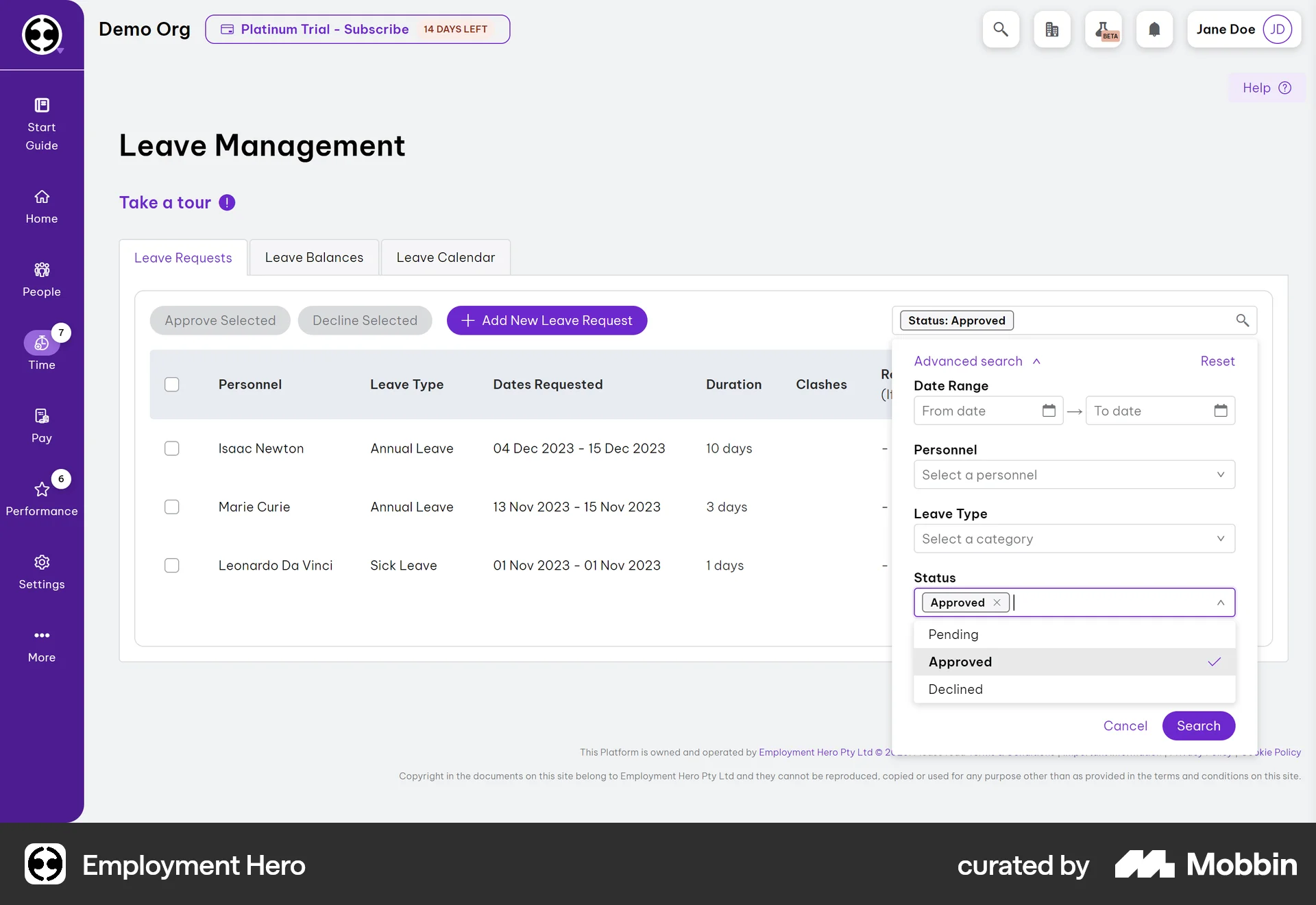Image resolution: width=1316 pixels, height=905 pixels.
Task: Click the Reset link in advanced search
Action: [x=1217, y=361]
